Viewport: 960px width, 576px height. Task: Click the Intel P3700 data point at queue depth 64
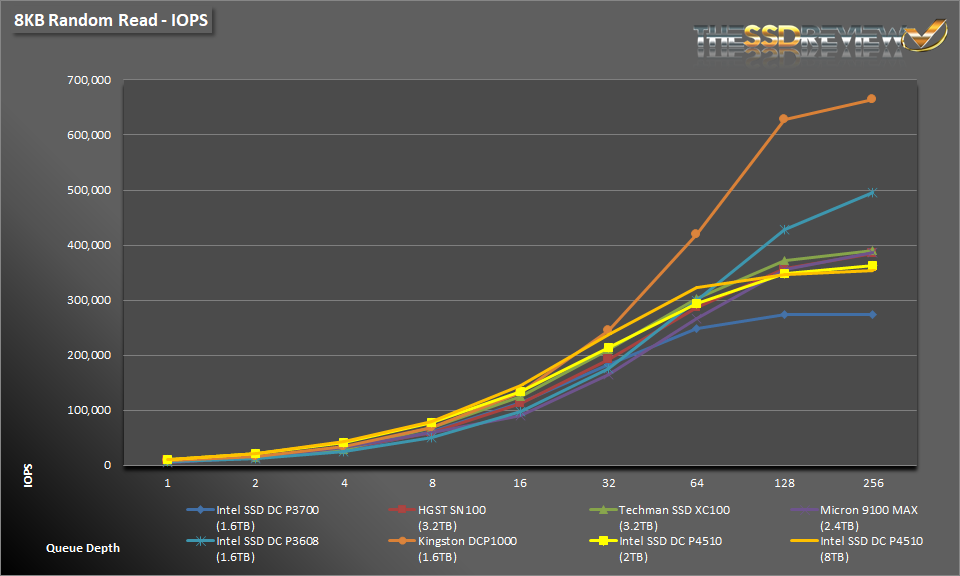click(696, 329)
